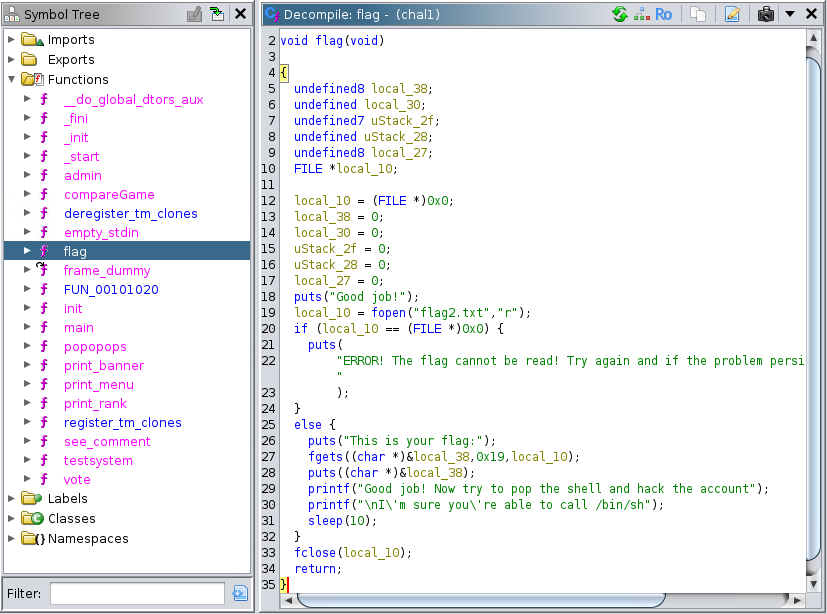Select FUN_00101020 function
The height and width of the screenshot is (614, 827).
[x=111, y=290]
